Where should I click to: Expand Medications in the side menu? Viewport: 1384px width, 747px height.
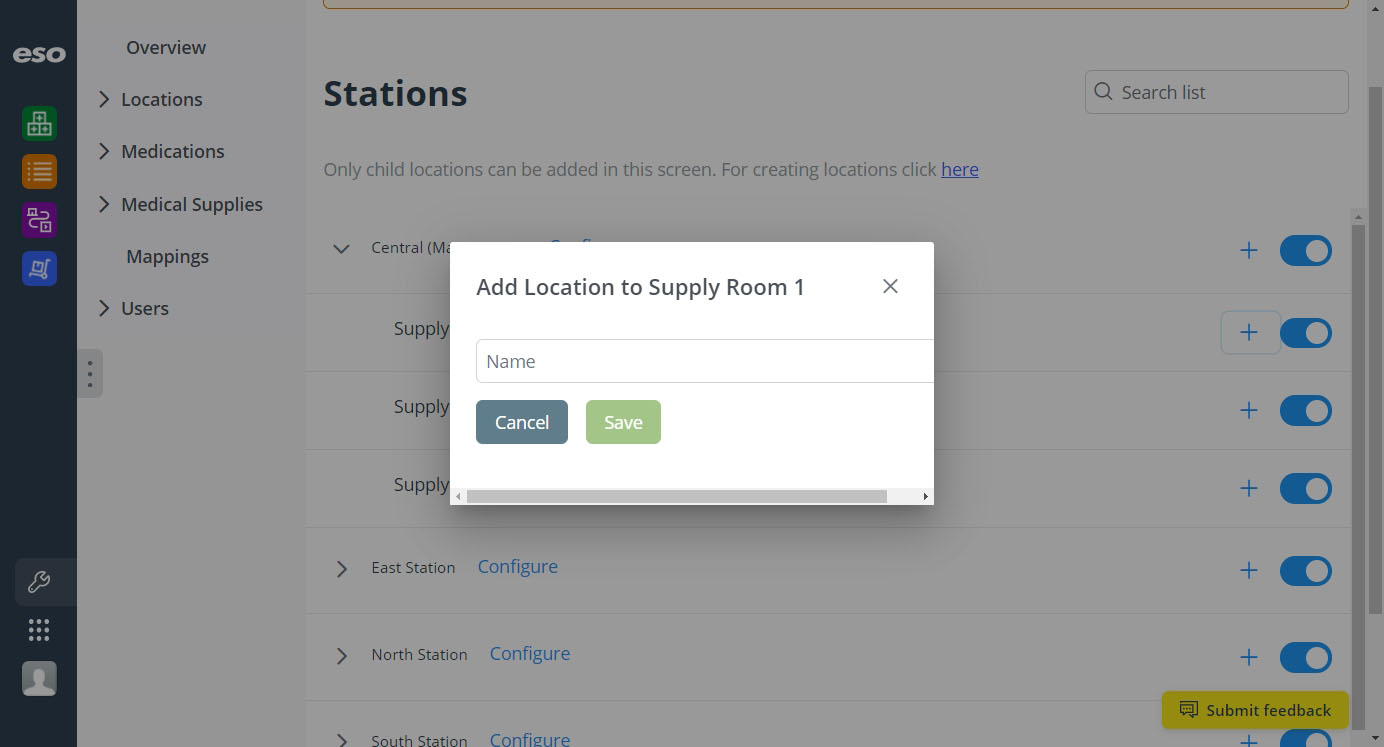coord(104,151)
